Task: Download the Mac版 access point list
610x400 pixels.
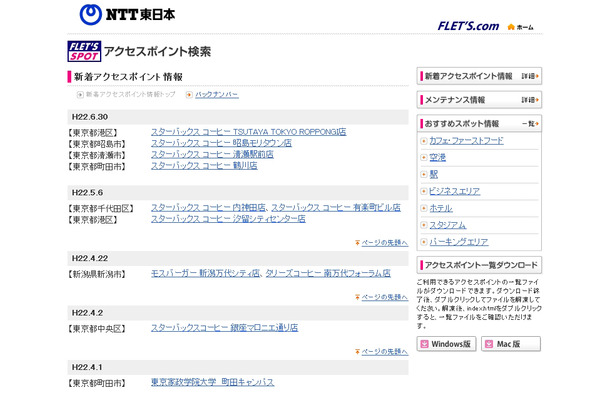Action: (511, 344)
